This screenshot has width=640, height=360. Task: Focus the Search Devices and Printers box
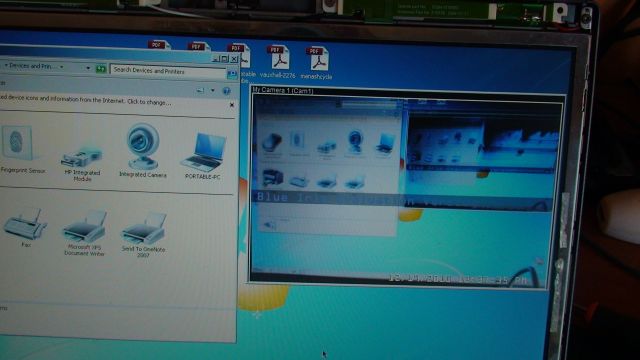(168, 71)
